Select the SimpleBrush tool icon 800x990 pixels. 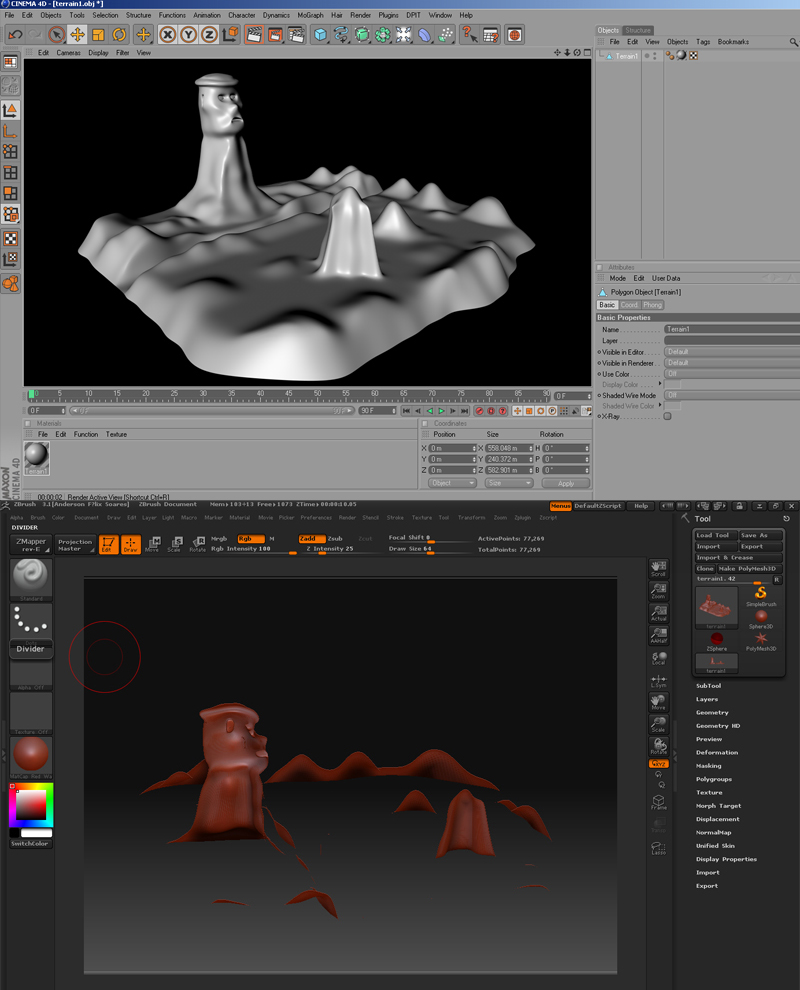(x=761, y=596)
